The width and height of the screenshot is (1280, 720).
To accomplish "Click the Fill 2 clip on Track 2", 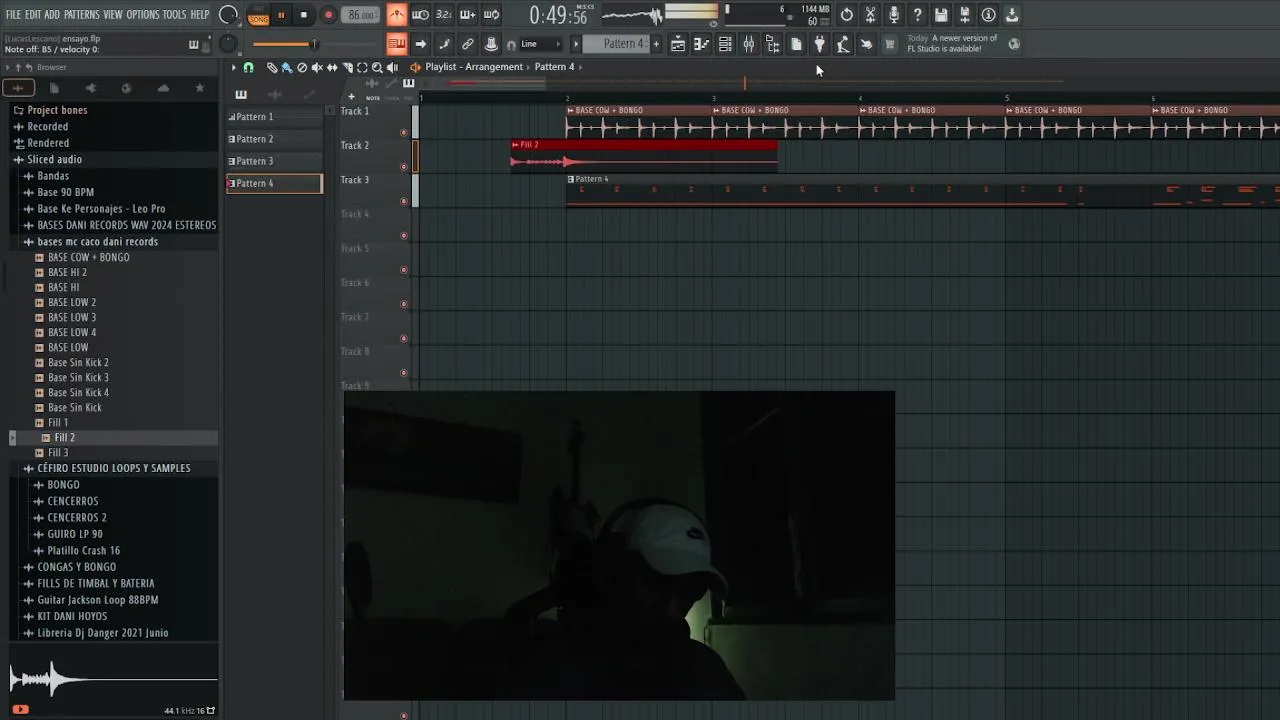I will (644, 155).
